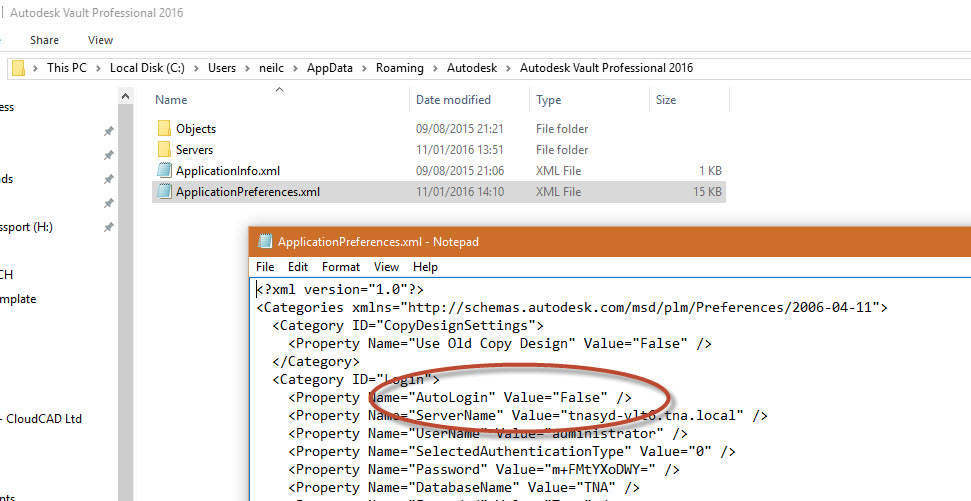
Task: Open the View ribbon tab in Explorer
Action: click(x=100, y=40)
